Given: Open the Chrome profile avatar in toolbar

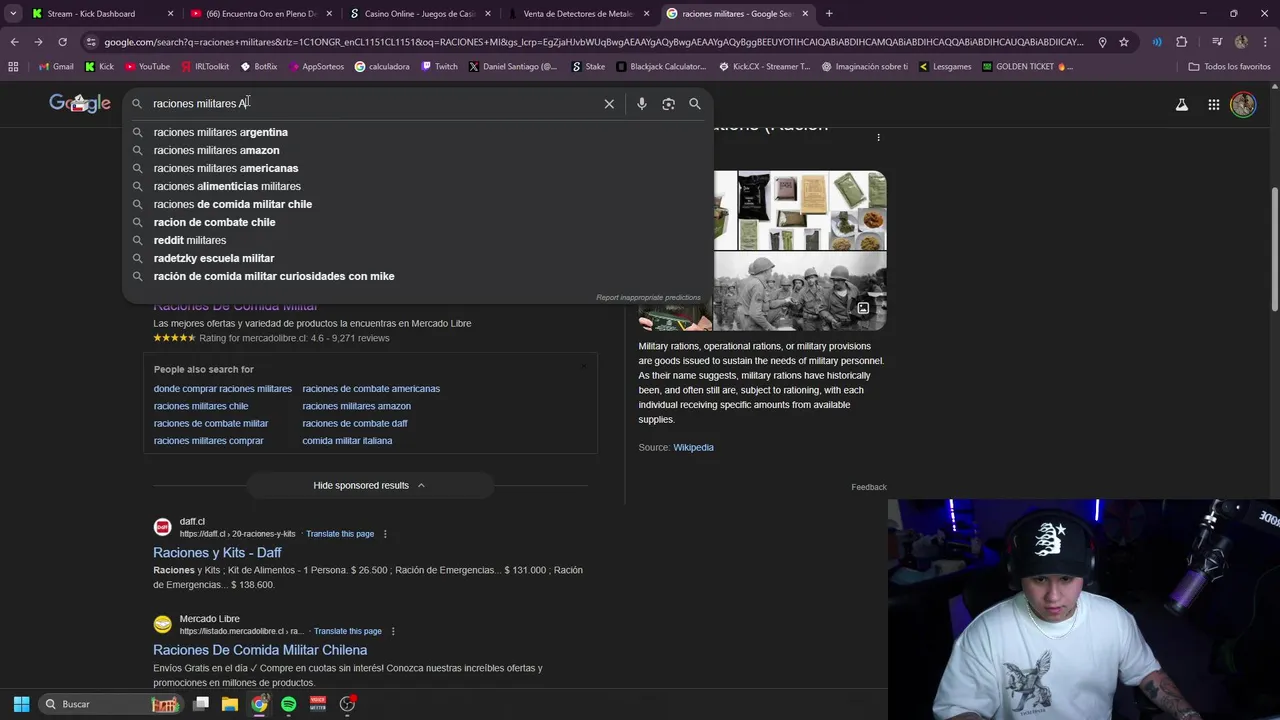Looking at the screenshot, I should 1241,42.
